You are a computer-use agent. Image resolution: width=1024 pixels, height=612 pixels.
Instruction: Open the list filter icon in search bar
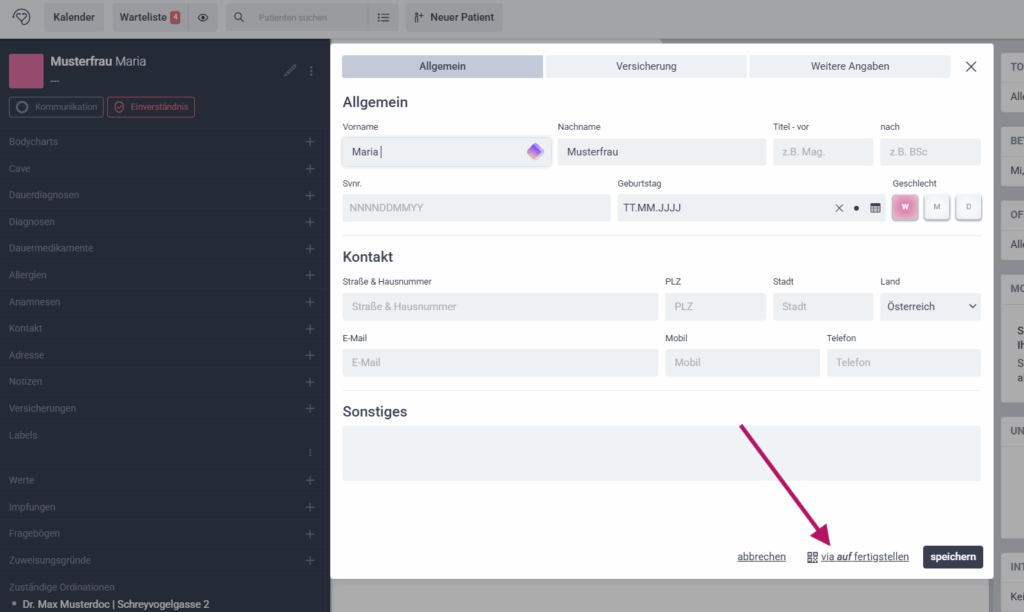point(383,17)
